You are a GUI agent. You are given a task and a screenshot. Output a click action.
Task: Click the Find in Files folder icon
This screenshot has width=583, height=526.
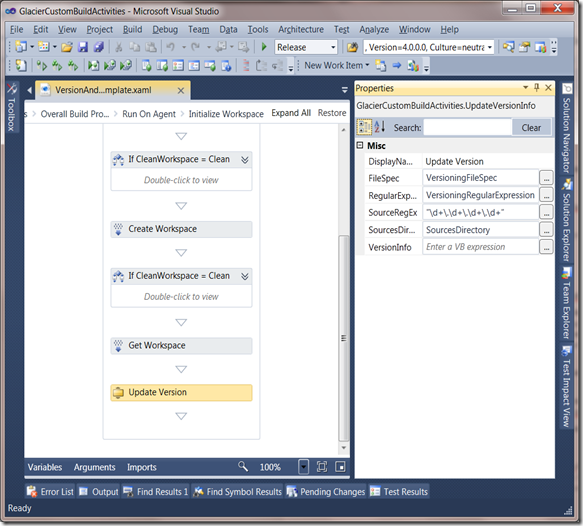tap(352, 47)
